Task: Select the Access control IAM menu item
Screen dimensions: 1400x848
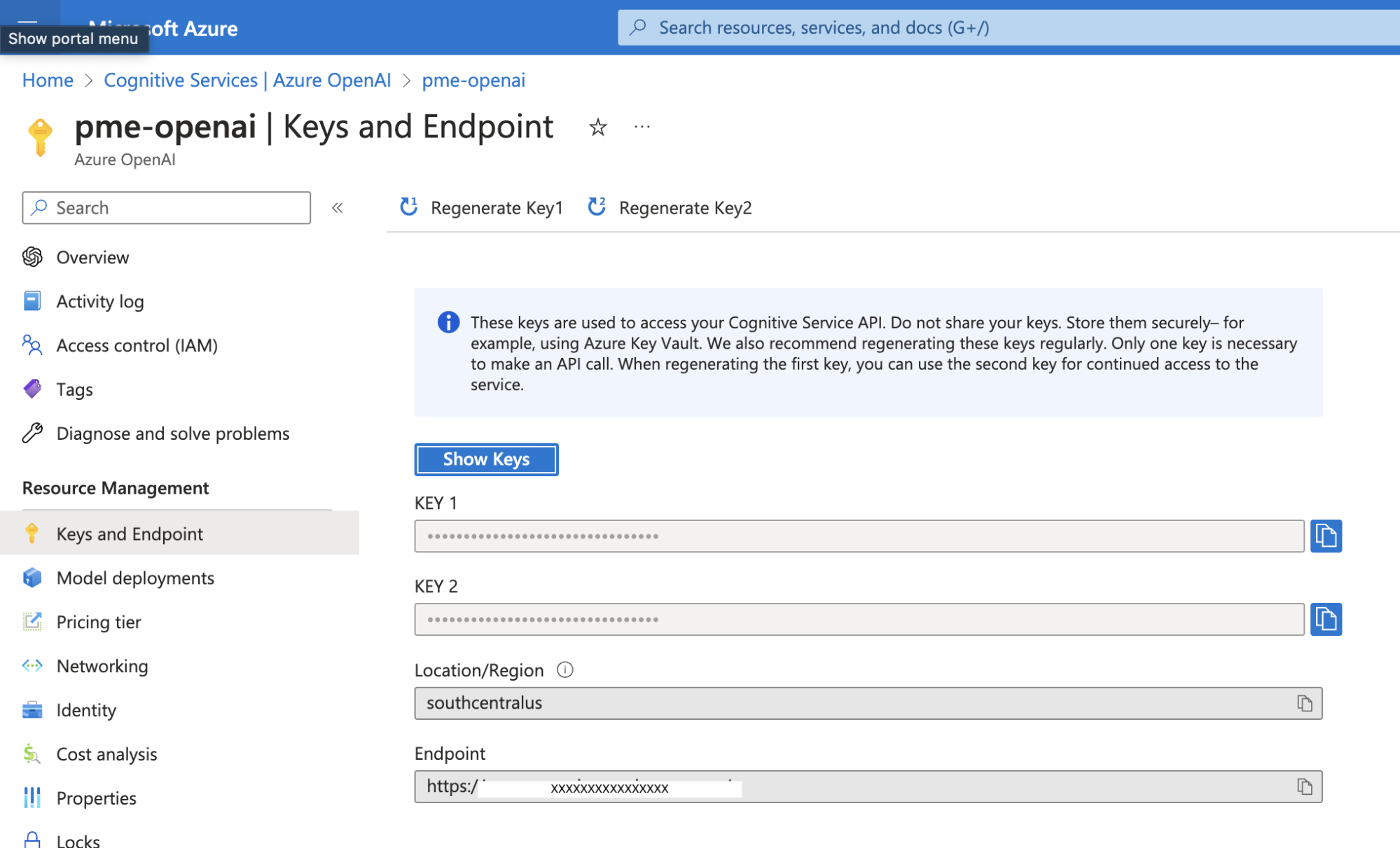Action: click(x=137, y=344)
